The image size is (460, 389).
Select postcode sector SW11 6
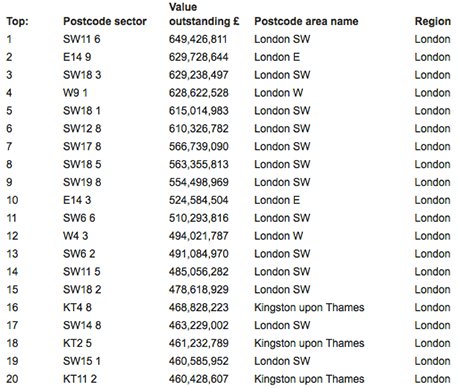(82, 39)
